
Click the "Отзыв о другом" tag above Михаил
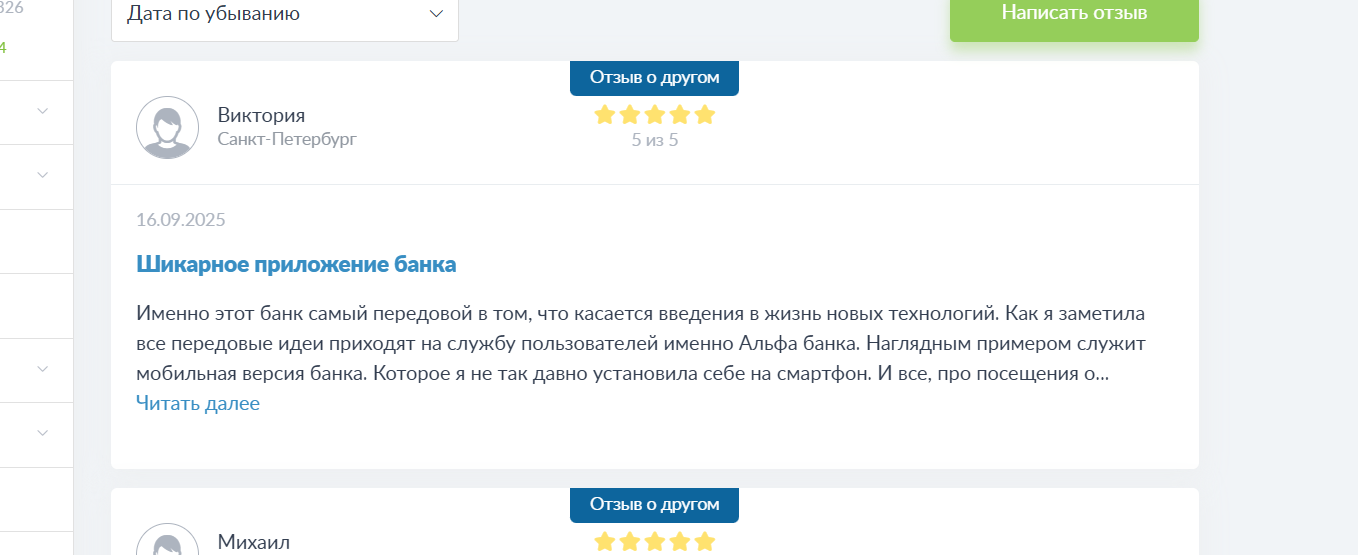[654, 505]
